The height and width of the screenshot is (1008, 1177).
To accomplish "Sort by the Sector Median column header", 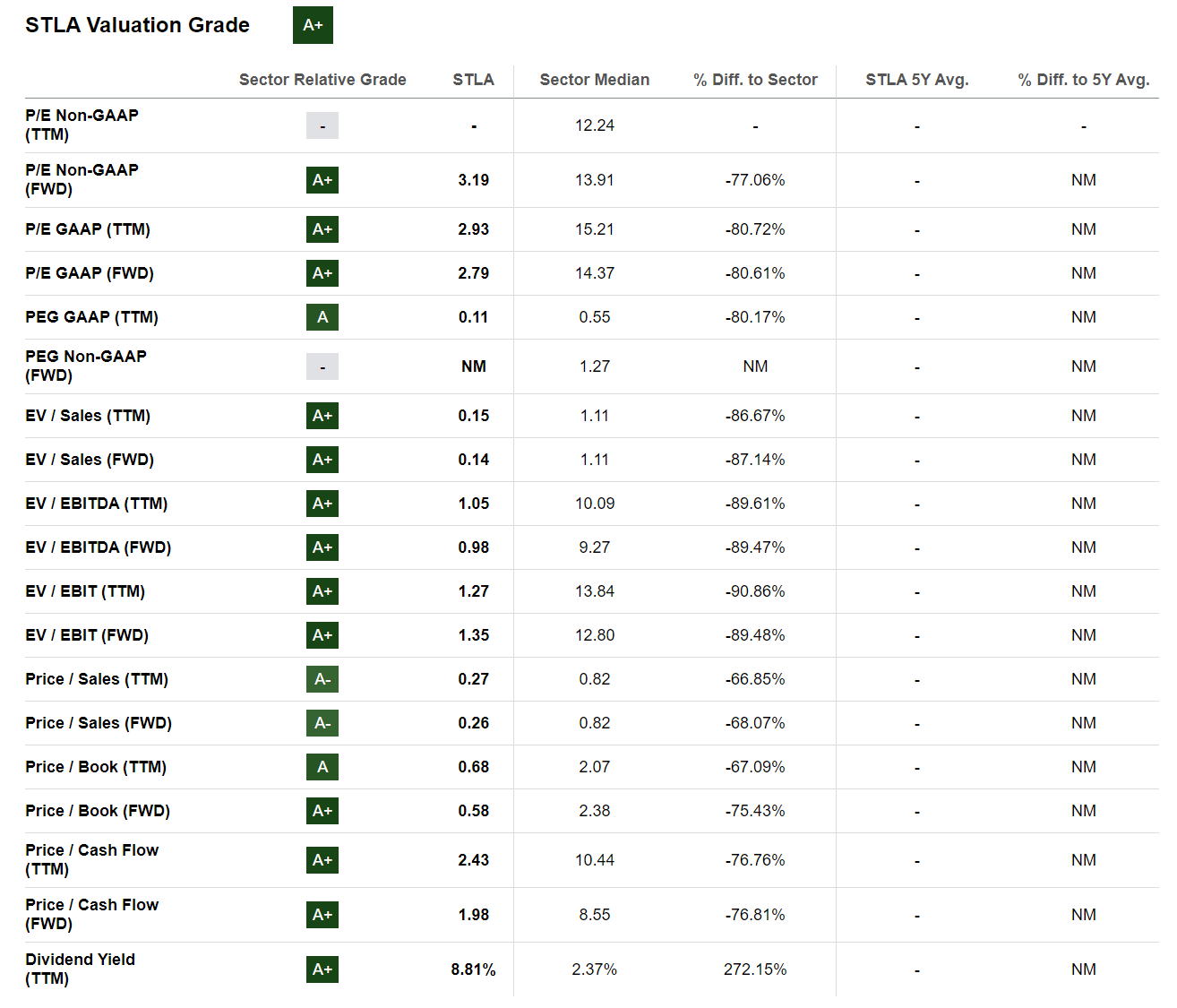I will (x=594, y=80).
